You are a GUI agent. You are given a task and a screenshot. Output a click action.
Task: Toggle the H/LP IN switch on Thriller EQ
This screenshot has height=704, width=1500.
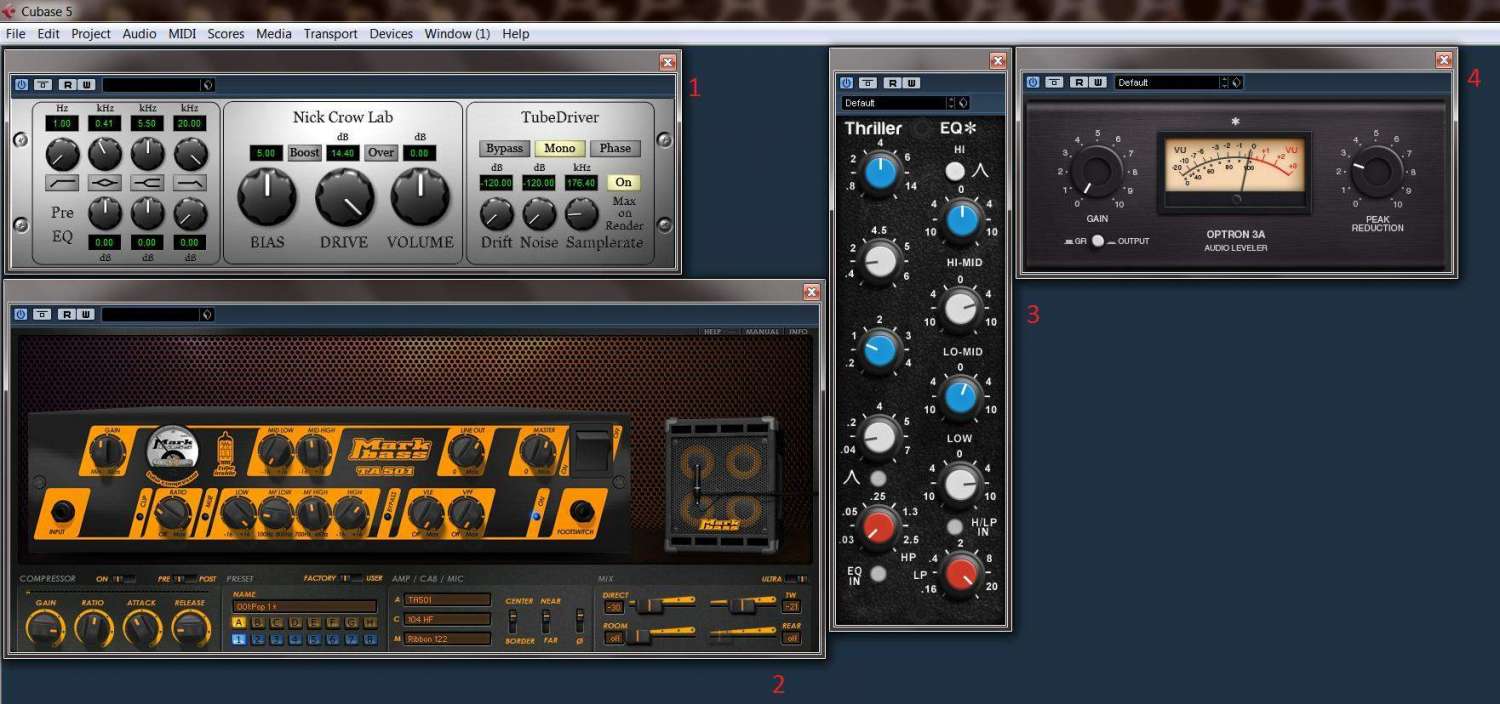pos(955,526)
